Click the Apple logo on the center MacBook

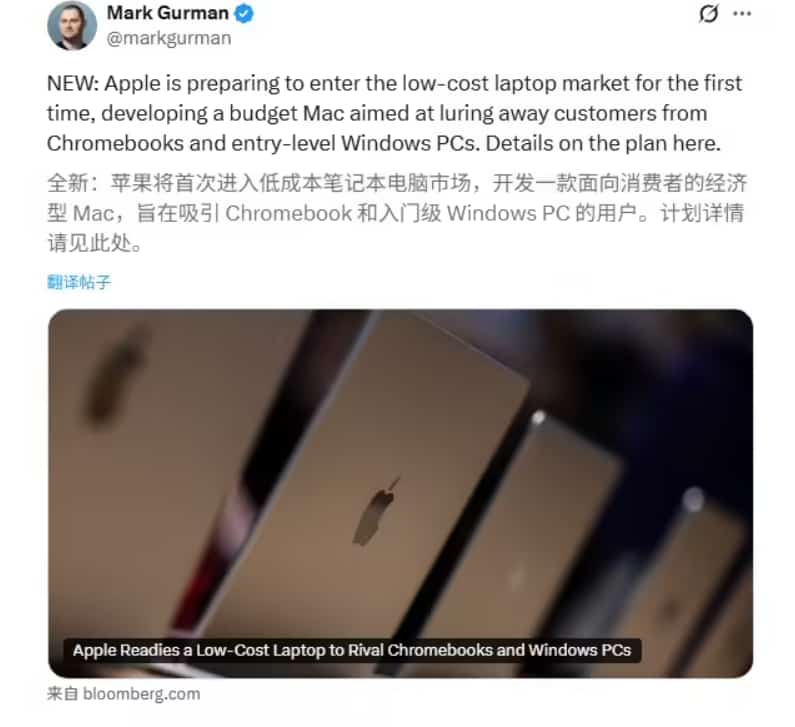(x=376, y=511)
